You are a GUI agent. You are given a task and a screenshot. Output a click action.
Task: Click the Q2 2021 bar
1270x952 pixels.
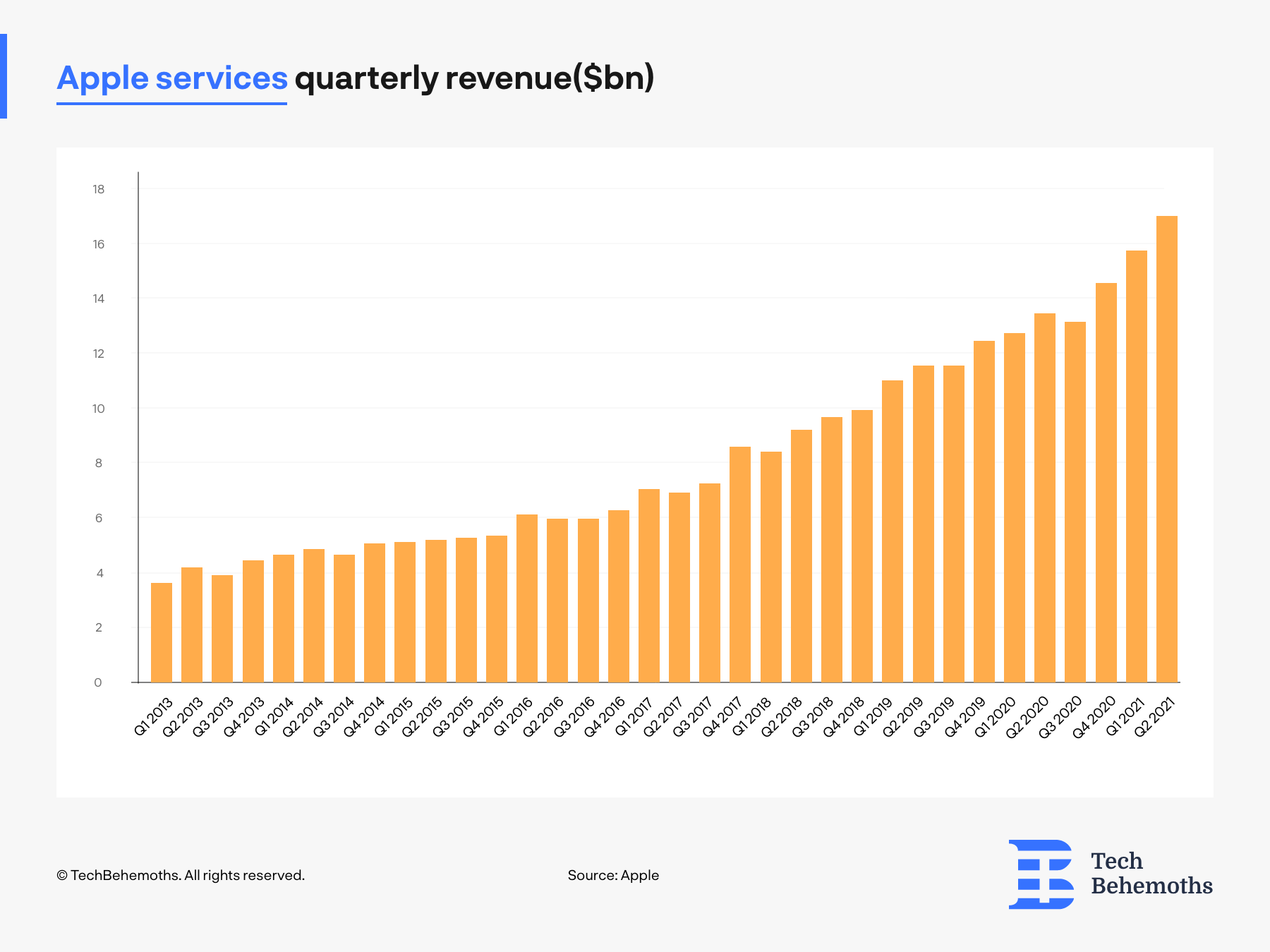1167,449
